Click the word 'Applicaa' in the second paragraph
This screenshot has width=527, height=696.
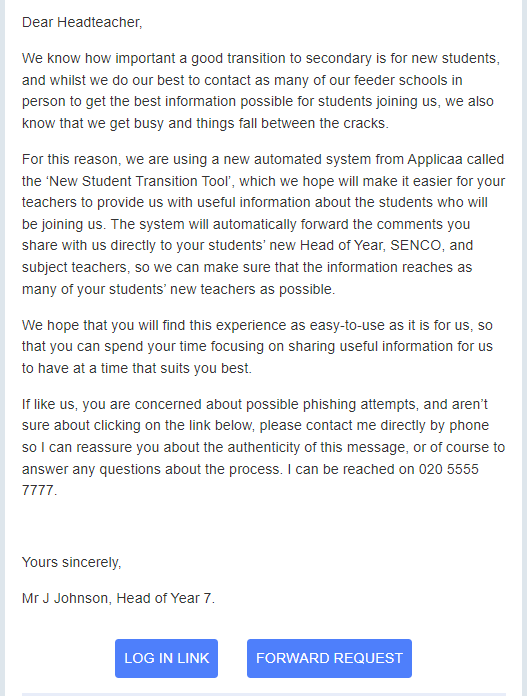point(435,159)
